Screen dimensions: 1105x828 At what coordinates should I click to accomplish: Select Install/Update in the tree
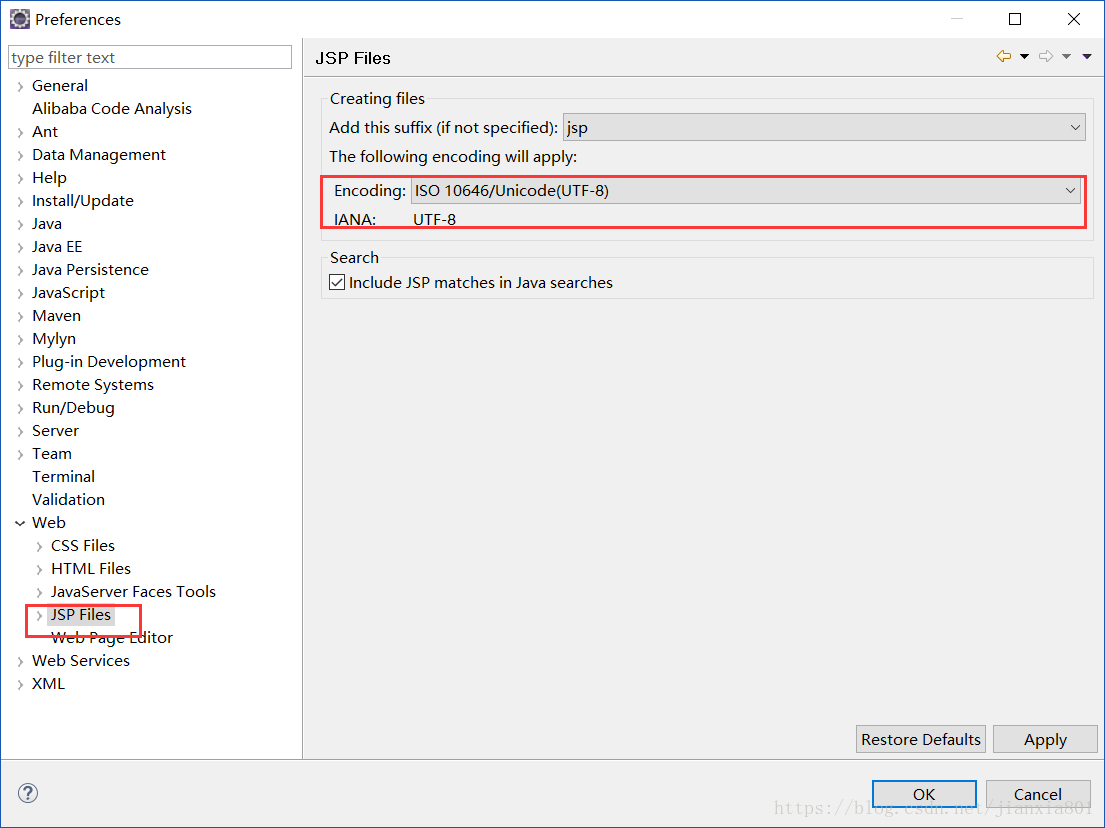pyautogui.click(x=82, y=201)
